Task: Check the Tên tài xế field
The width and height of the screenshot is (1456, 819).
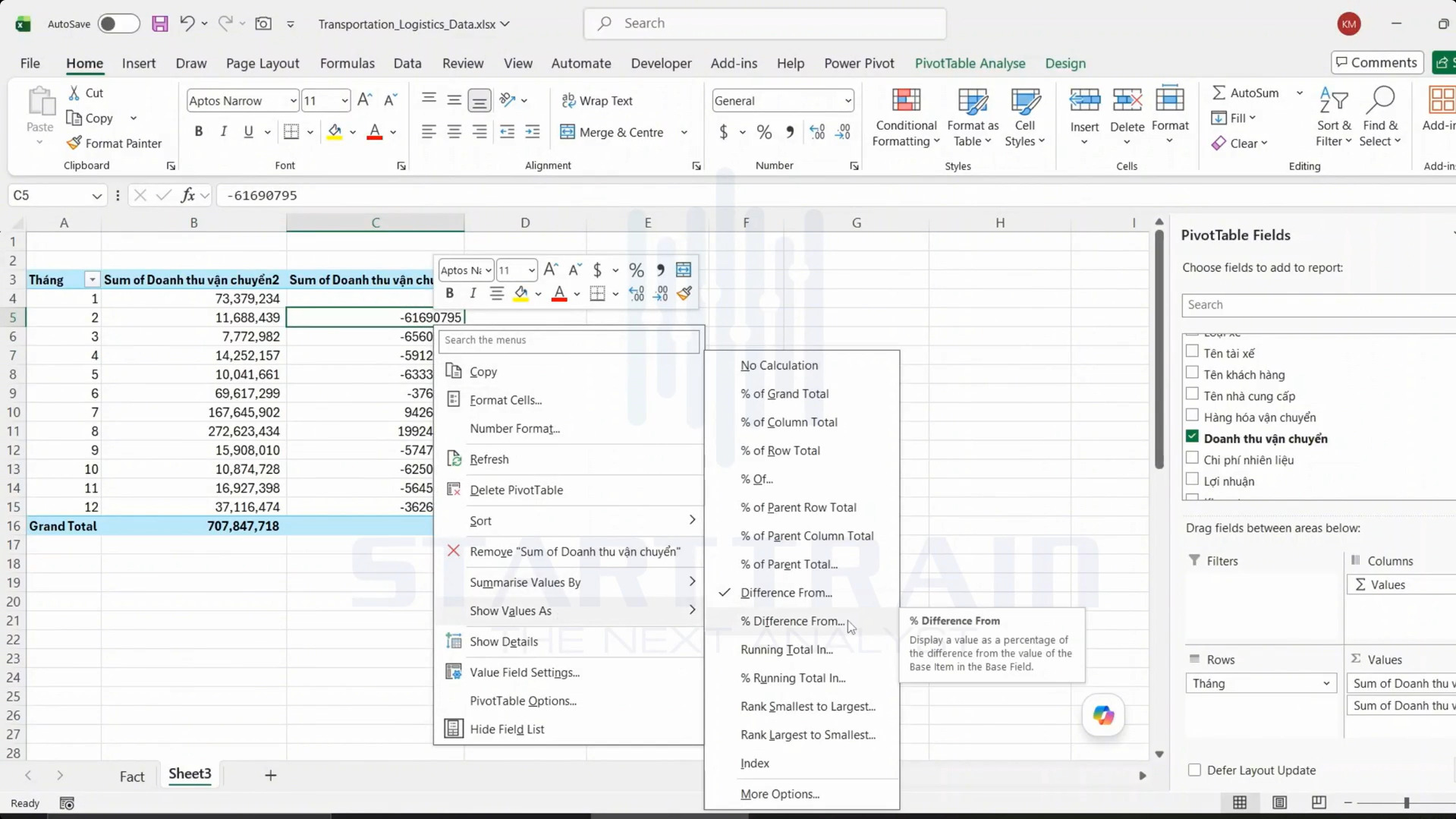Action: [1192, 351]
